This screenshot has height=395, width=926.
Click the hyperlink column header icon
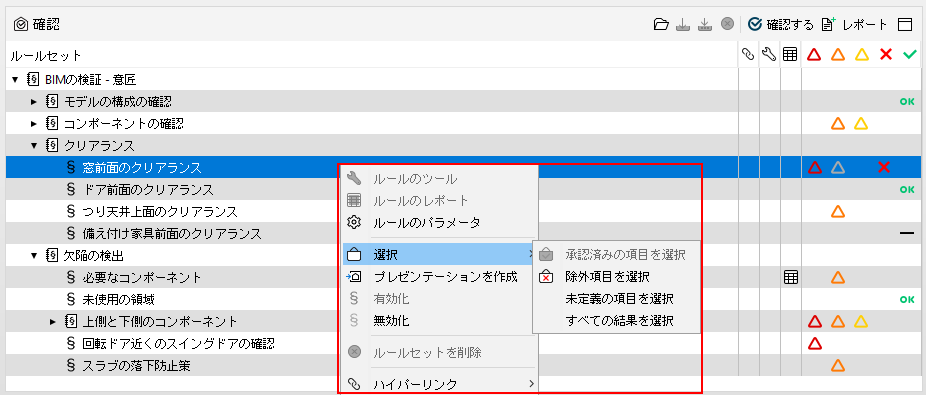tap(748, 55)
